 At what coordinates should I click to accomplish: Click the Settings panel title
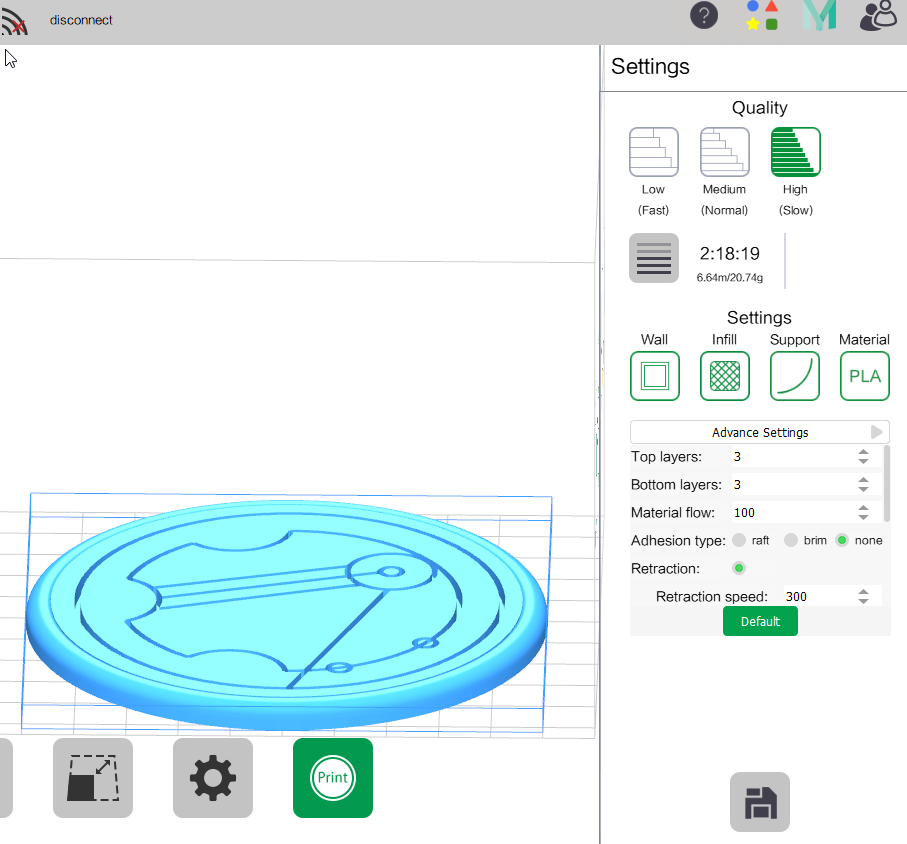(650, 67)
